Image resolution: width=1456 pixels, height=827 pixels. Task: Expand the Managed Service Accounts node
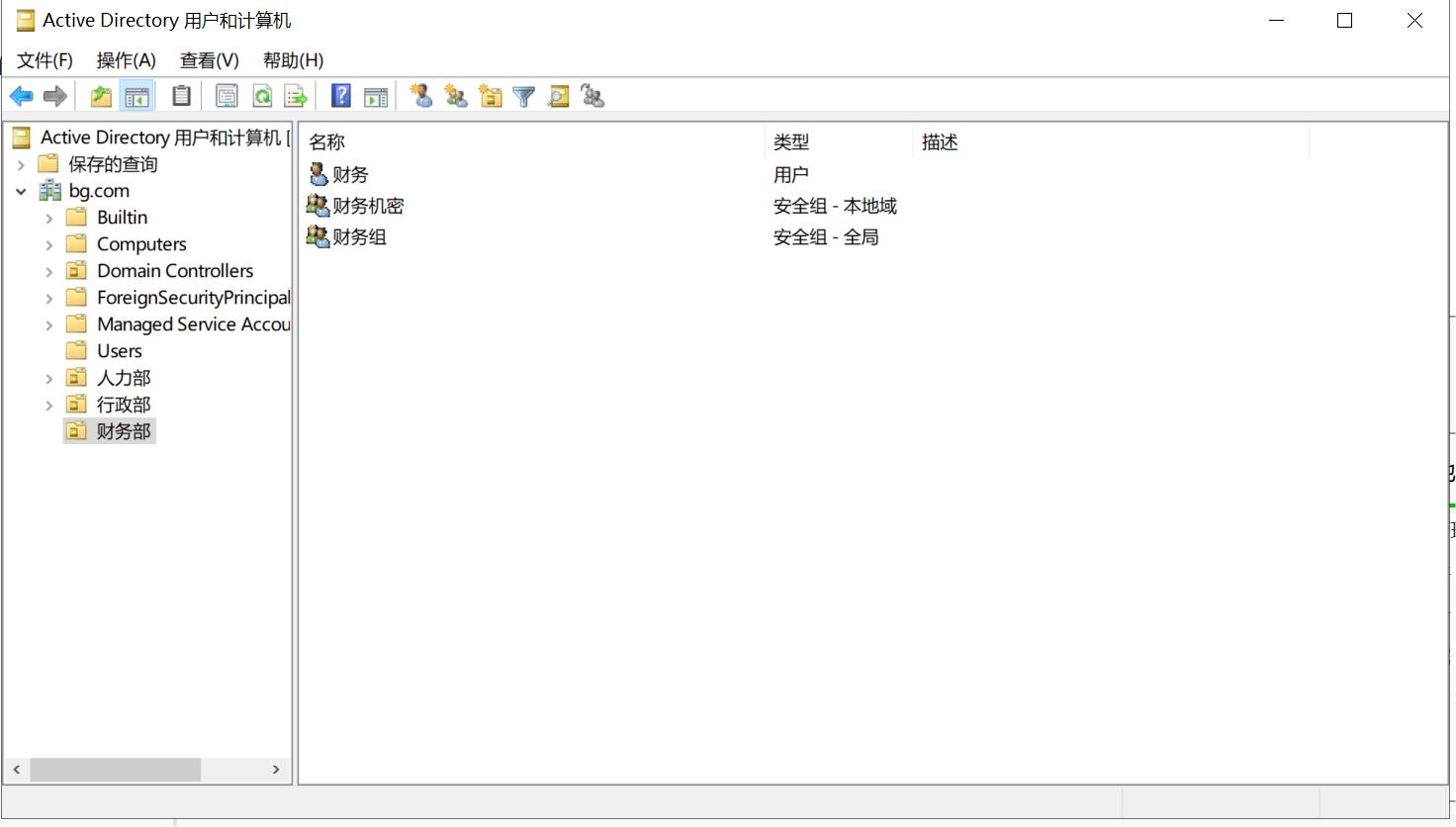tap(49, 324)
